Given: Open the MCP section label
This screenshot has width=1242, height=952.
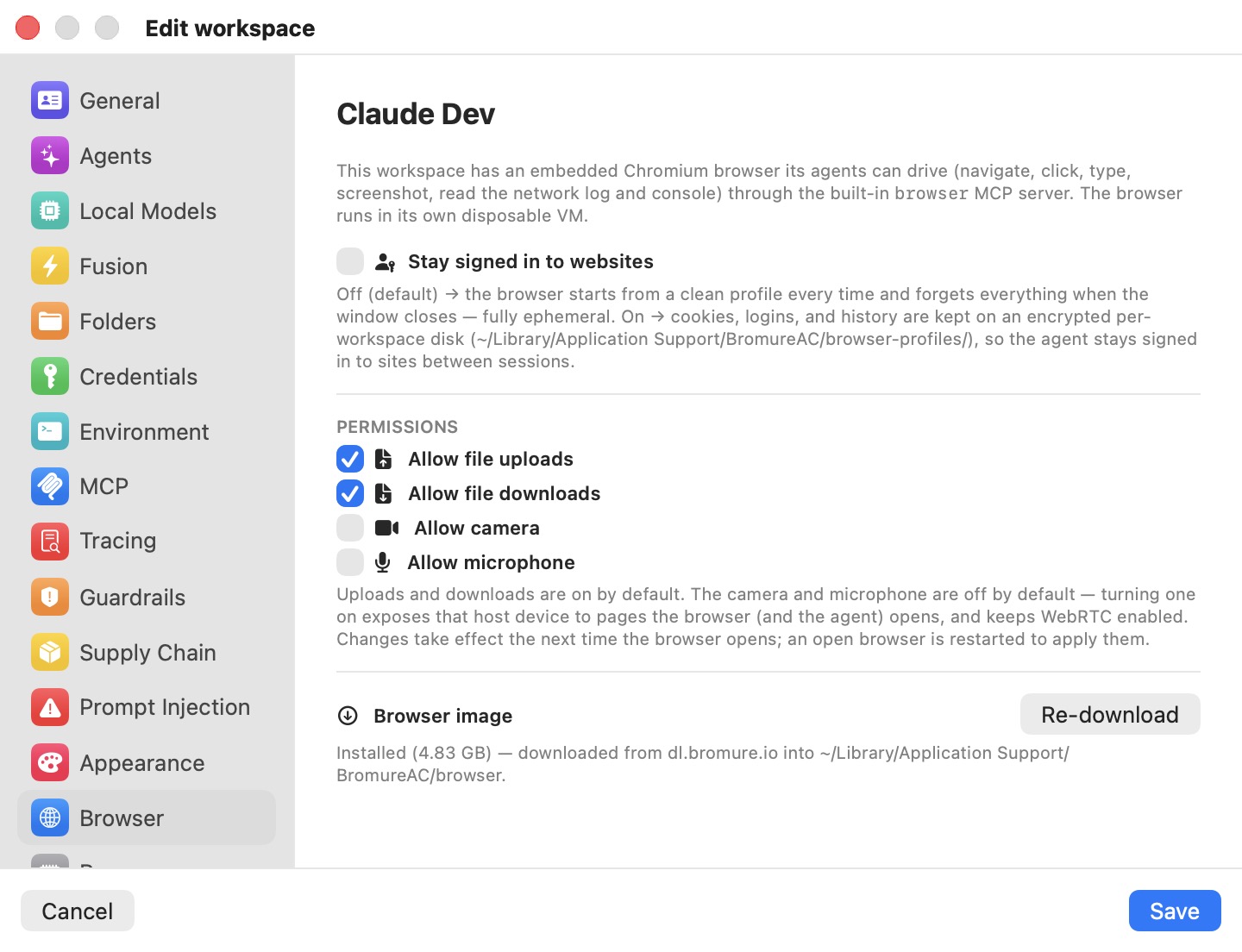Looking at the screenshot, I should point(104,486).
